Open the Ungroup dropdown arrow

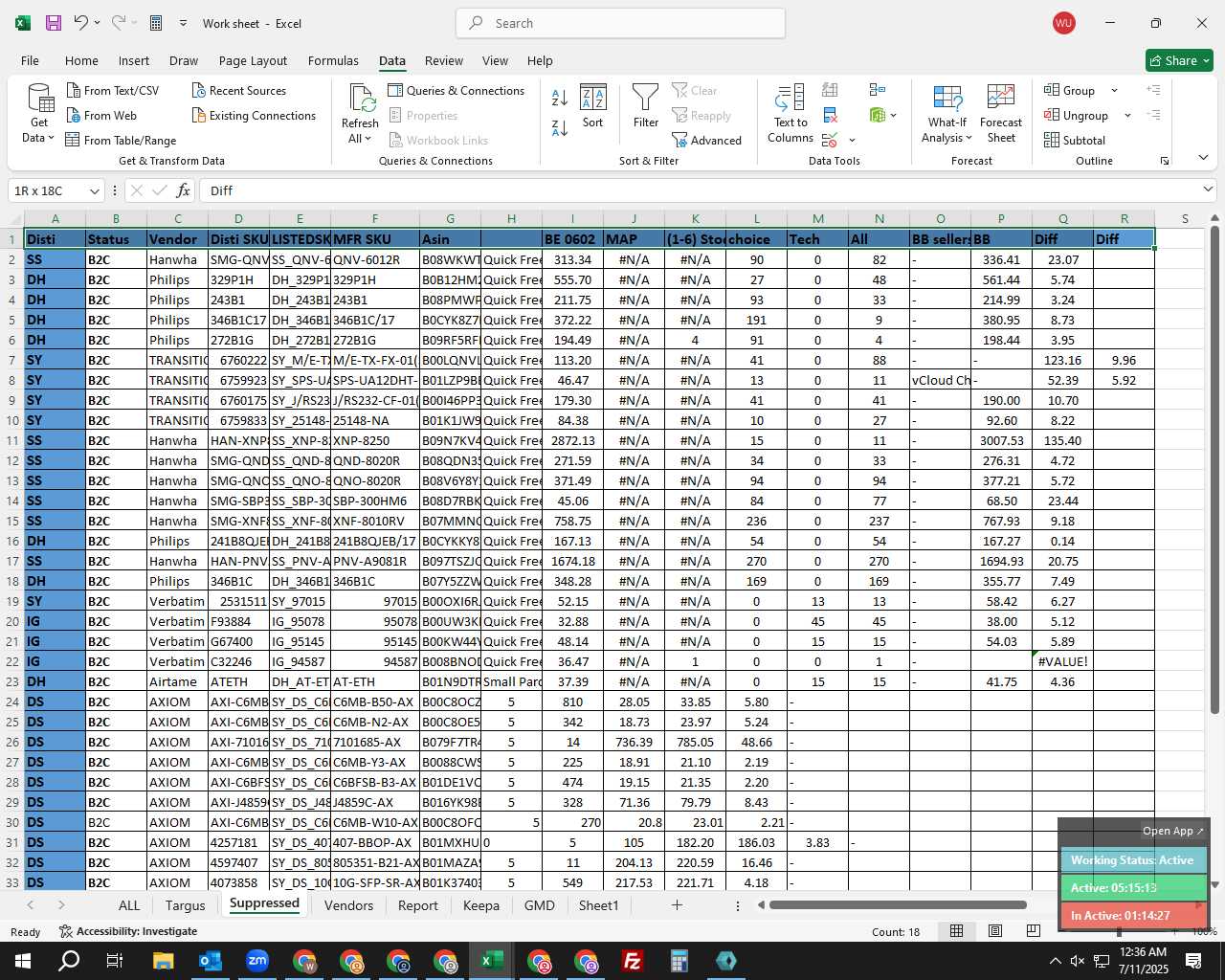point(1127,115)
